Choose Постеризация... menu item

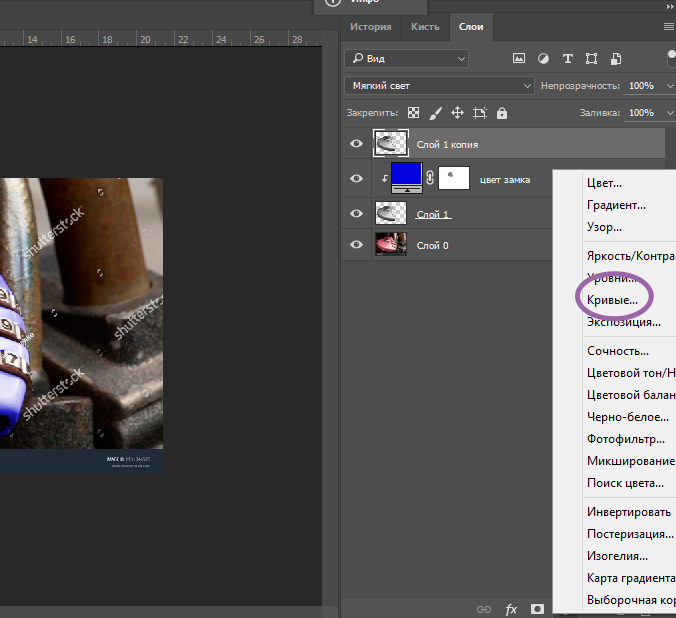[x=629, y=533]
